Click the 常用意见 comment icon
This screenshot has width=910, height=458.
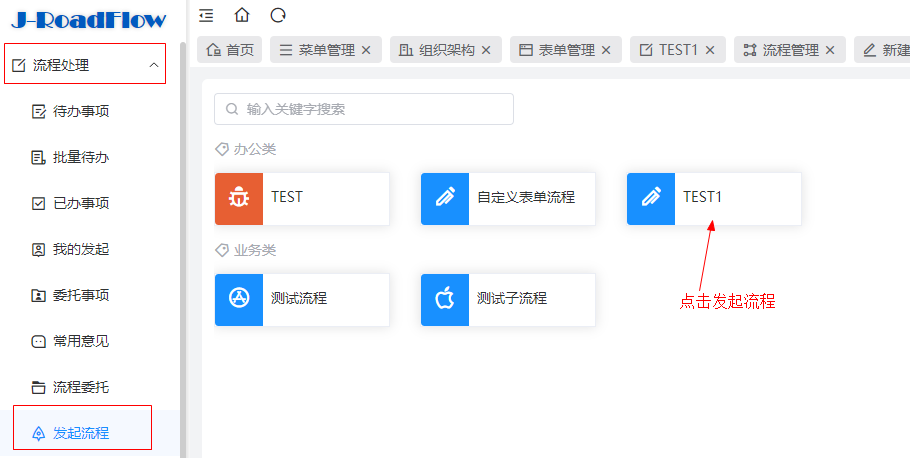pos(38,341)
